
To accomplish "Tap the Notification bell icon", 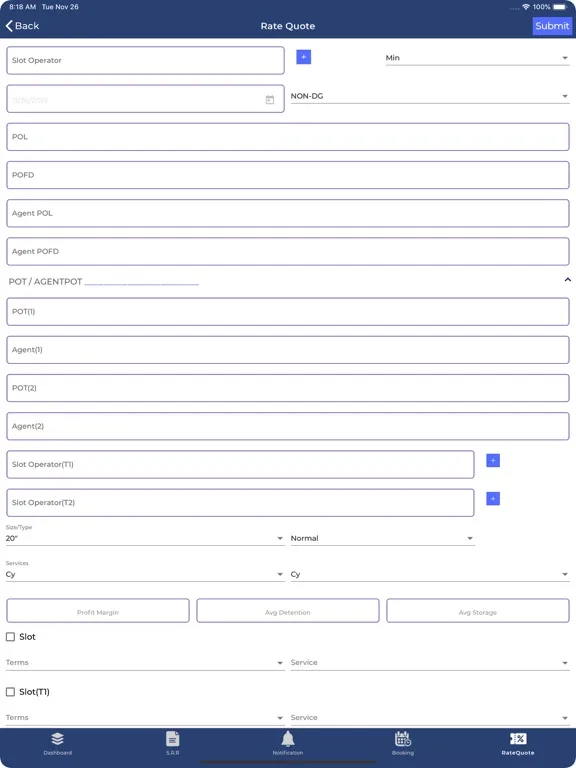I will tap(288, 739).
